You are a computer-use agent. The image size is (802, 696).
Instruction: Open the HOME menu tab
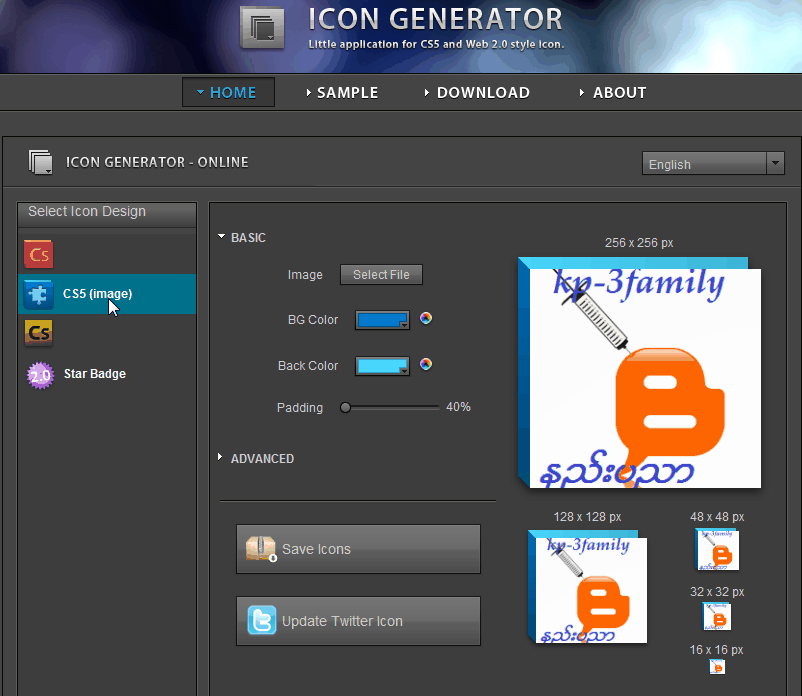pos(228,92)
